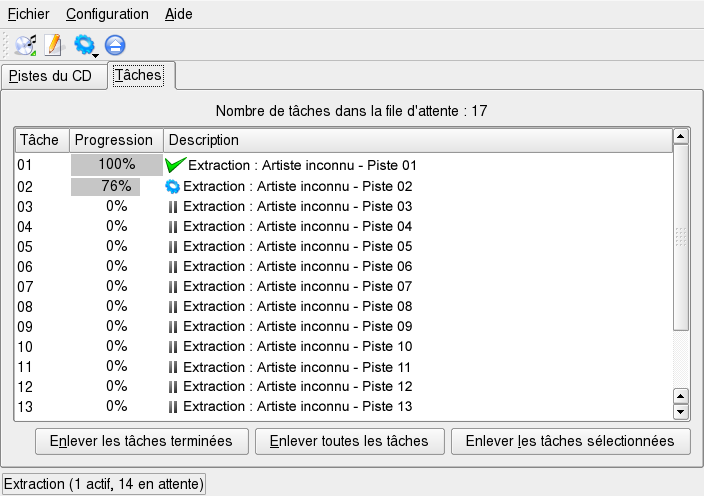Click the pencil edit icon in toolbar
The height and width of the screenshot is (496, 704).
pos(54,45)
